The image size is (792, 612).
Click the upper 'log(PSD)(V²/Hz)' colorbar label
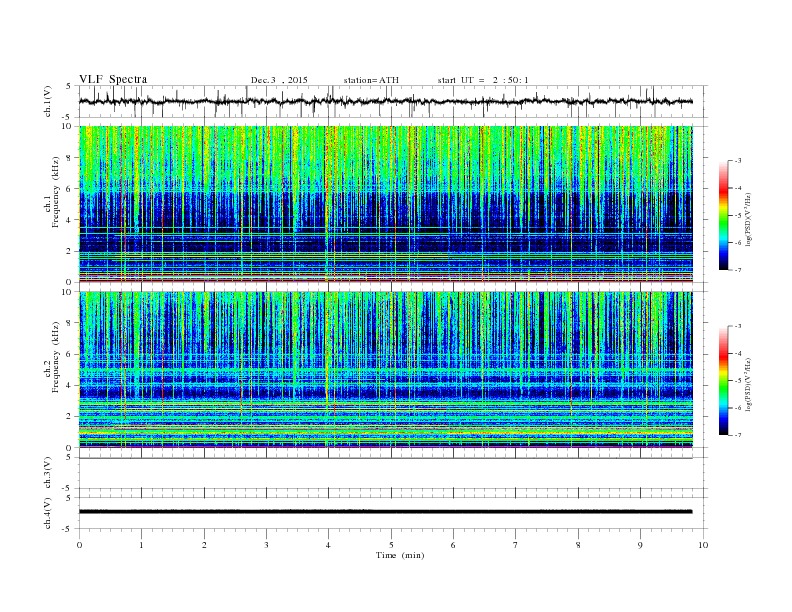pyautogui.click(x=748, y=220)
